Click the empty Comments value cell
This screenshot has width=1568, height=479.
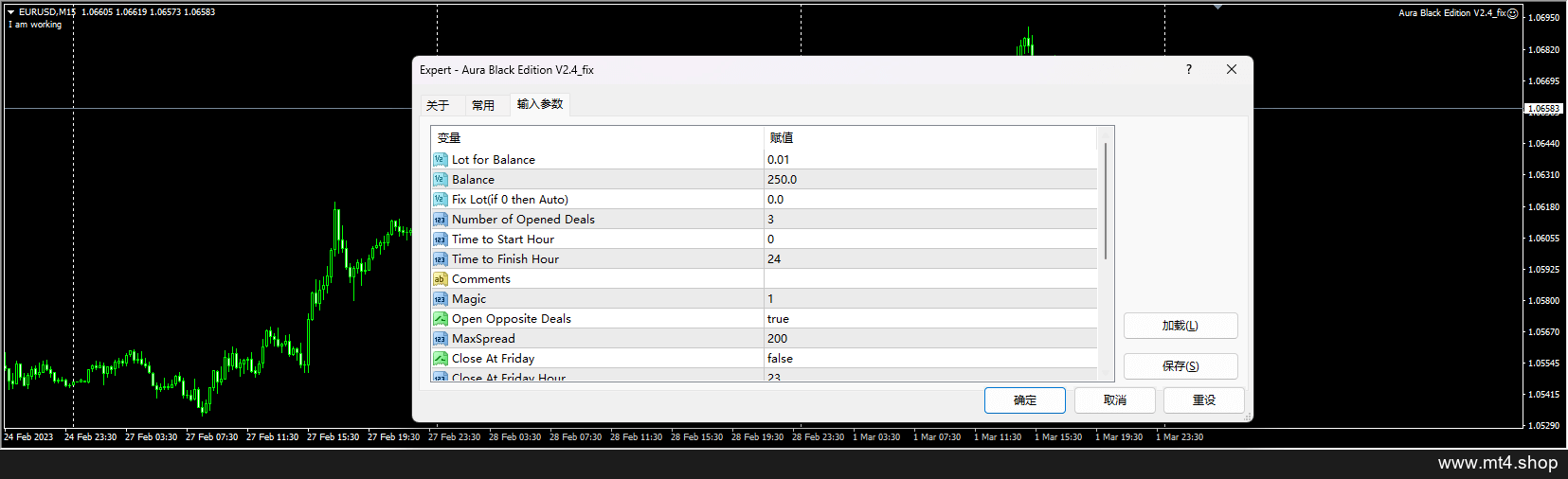(x=930, y=279)
